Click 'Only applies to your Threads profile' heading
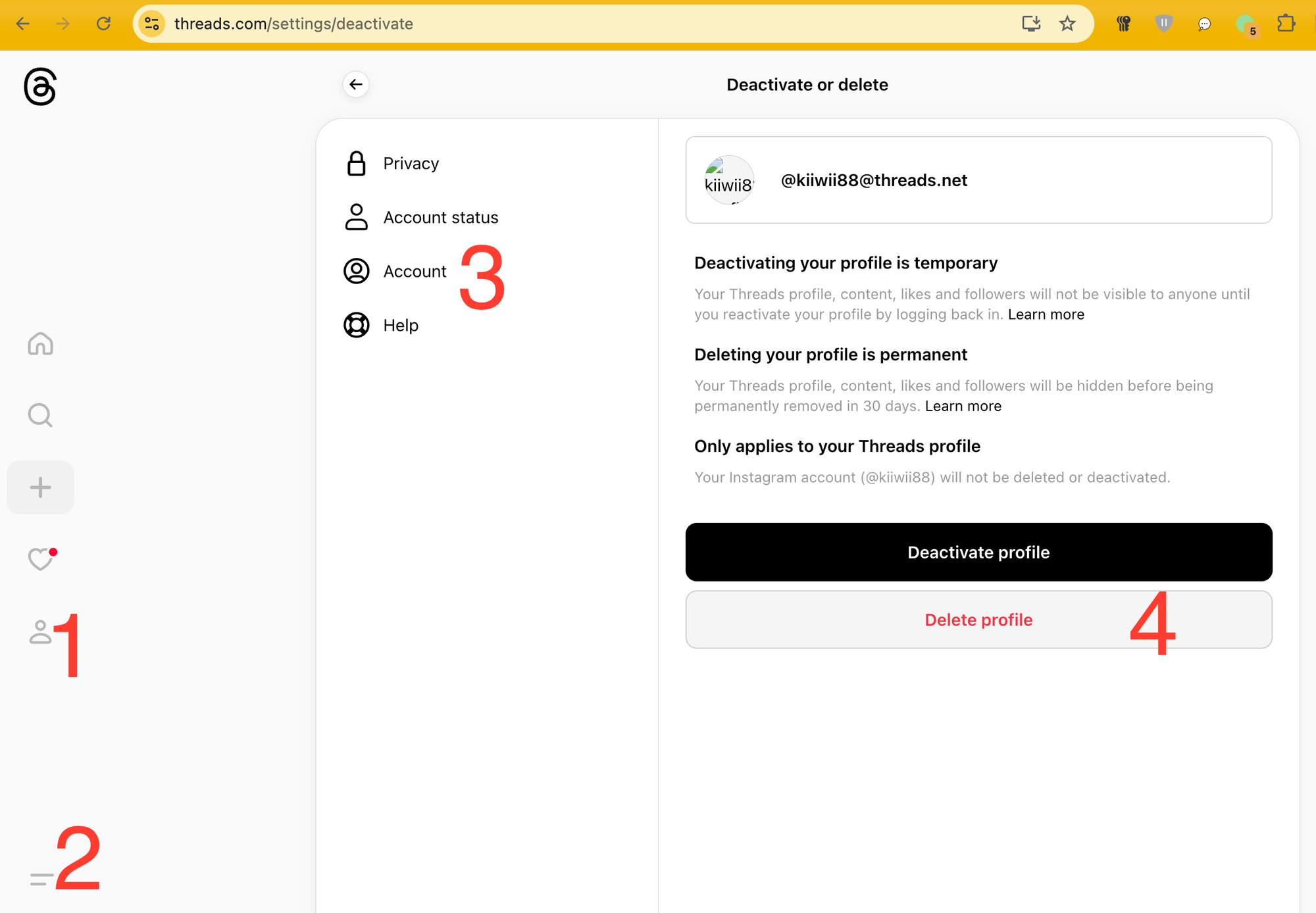This screenshot has width=1316, height=913. point(837,446)
